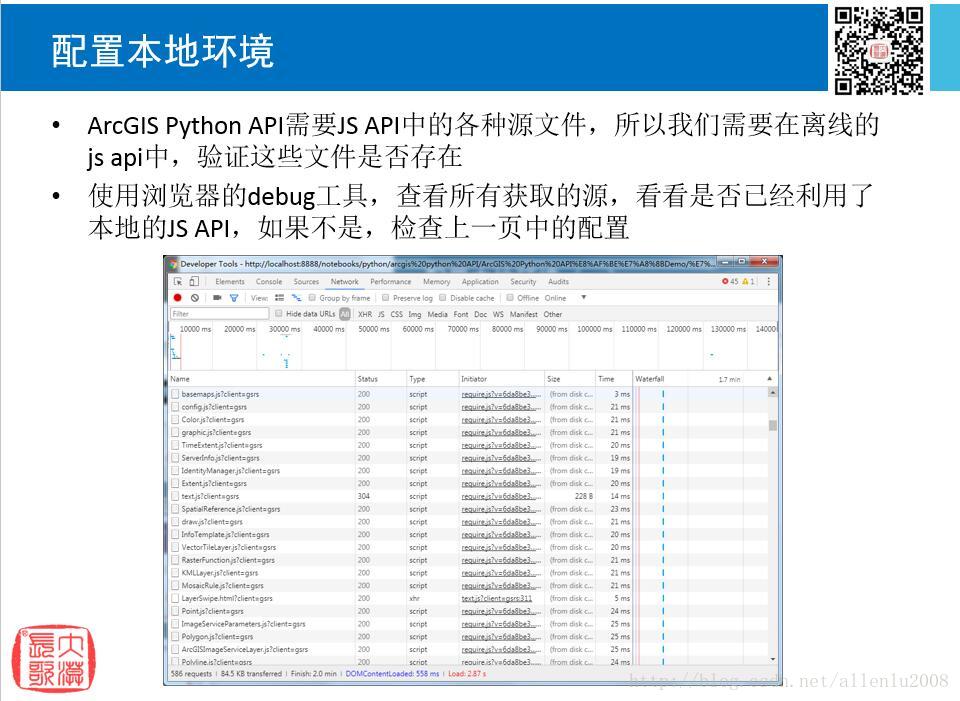
Task: Click the Filter text input
Action: coord(219,313)
